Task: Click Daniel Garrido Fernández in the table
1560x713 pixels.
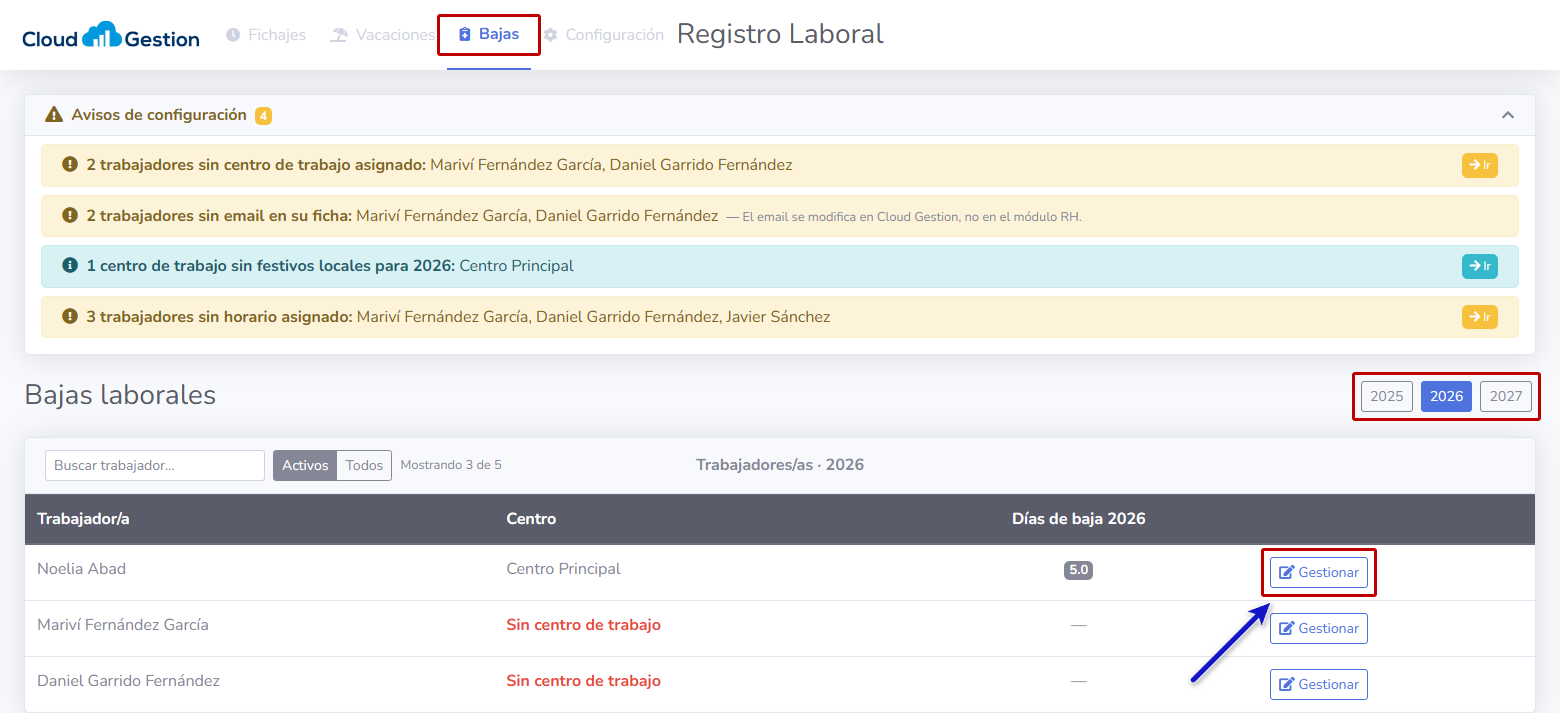Action: tap(128, 681)
